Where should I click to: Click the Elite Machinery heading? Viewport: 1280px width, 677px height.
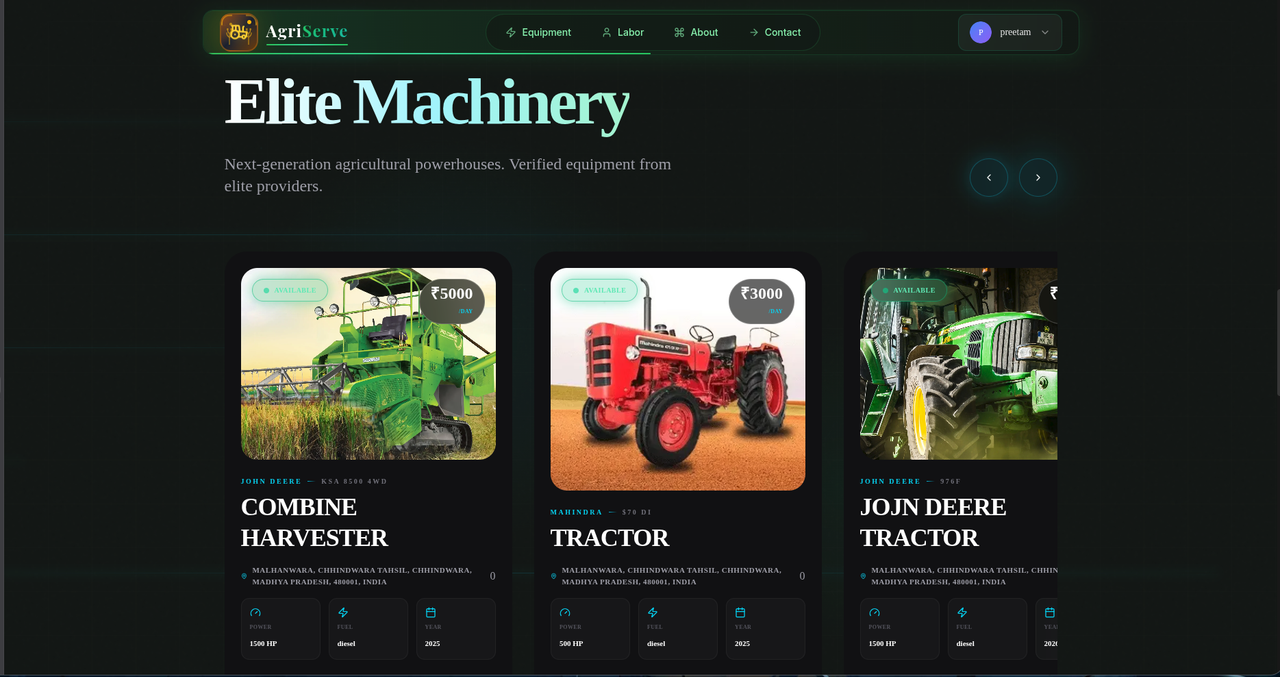pos(427,102)
